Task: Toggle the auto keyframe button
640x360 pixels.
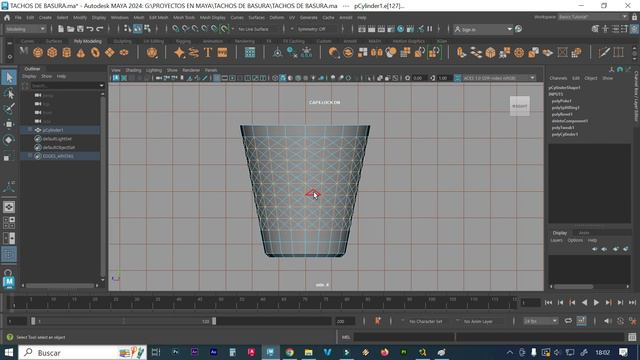Action: pos(620,321)
